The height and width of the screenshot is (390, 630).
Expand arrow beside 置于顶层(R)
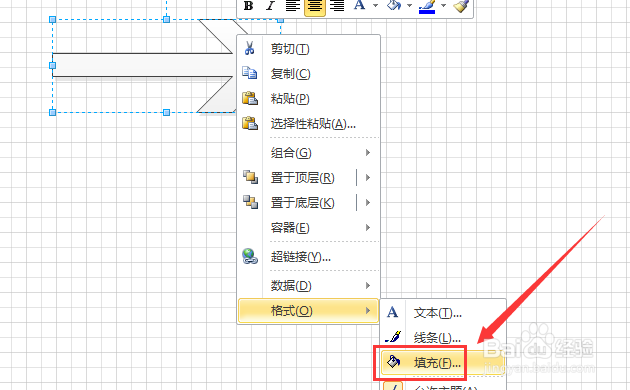368,178
